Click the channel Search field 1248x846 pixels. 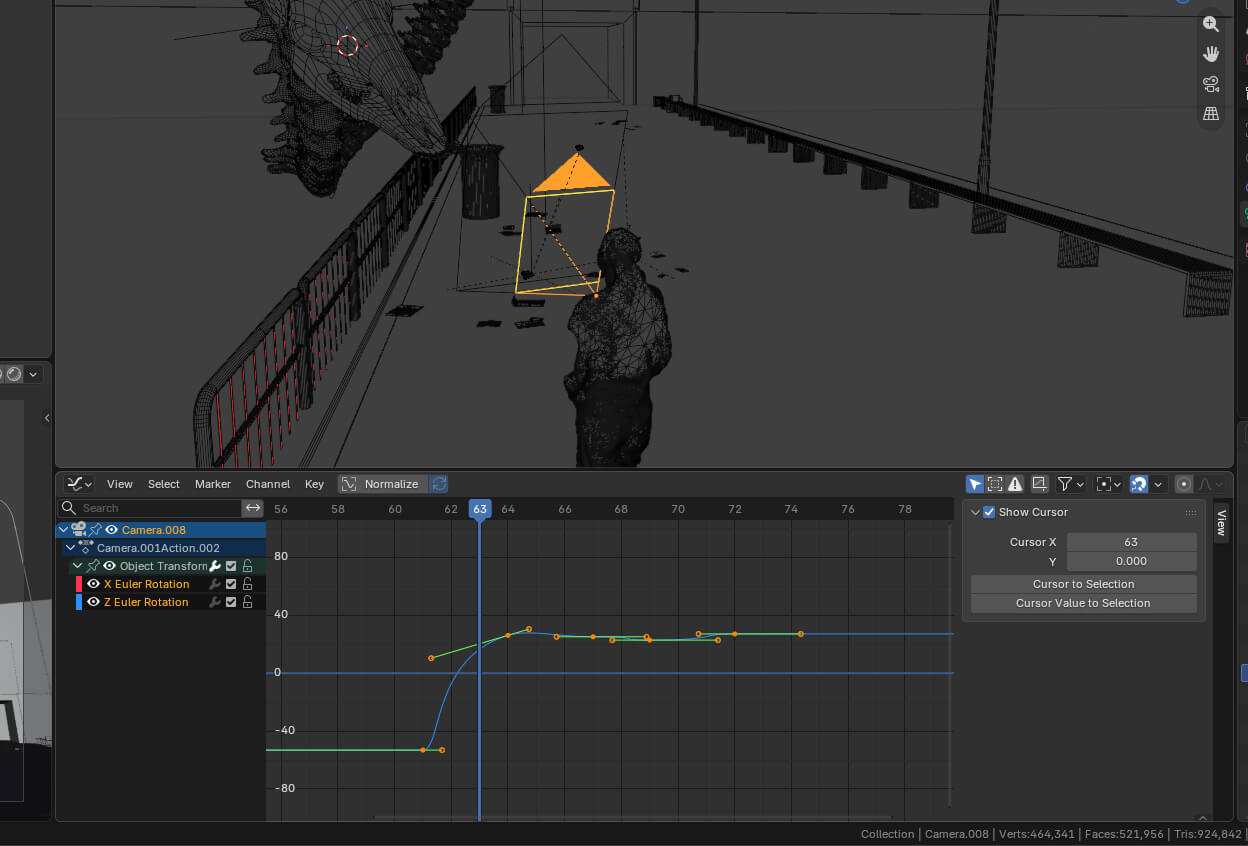pos(150,508)
